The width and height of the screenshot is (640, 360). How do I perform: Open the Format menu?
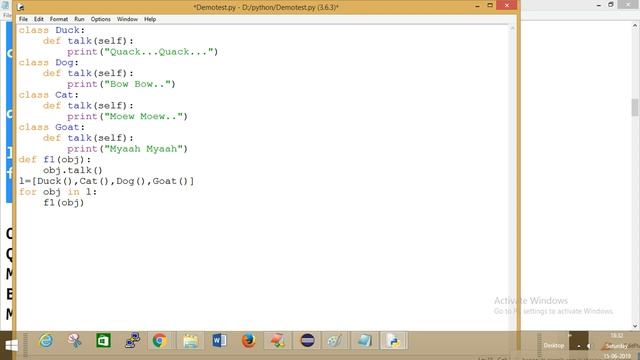(59, 19)
